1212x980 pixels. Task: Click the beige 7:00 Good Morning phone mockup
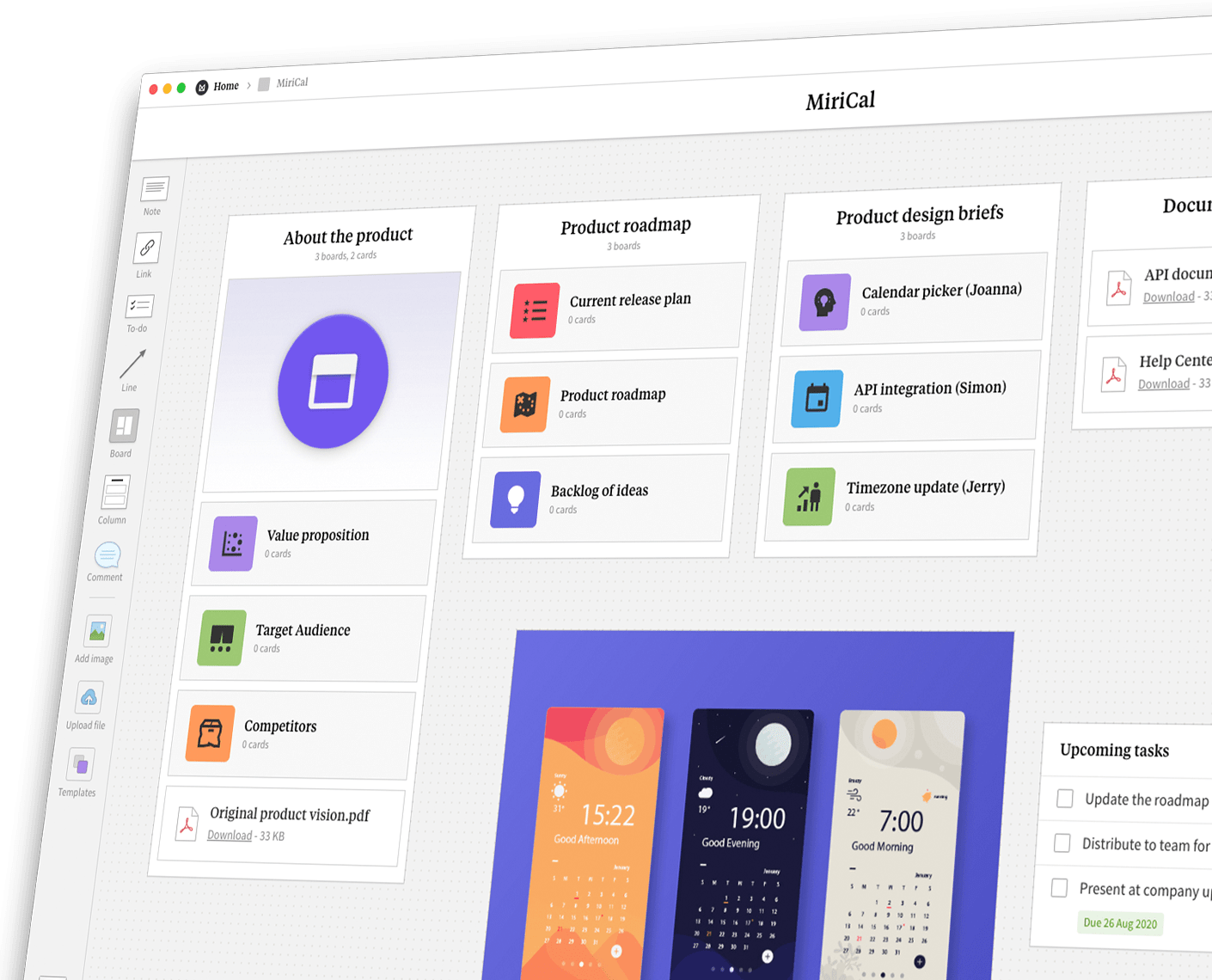[891, 847]
